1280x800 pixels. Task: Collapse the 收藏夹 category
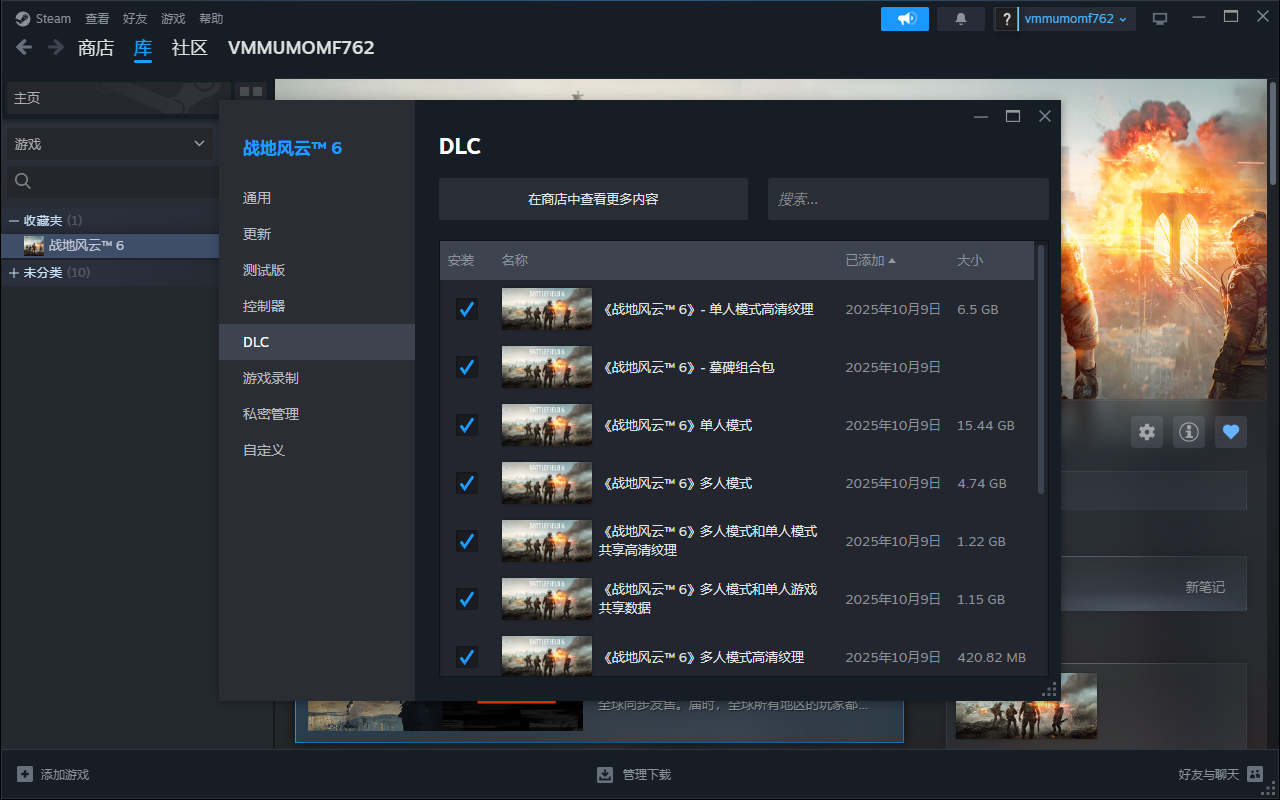(14, 220)
